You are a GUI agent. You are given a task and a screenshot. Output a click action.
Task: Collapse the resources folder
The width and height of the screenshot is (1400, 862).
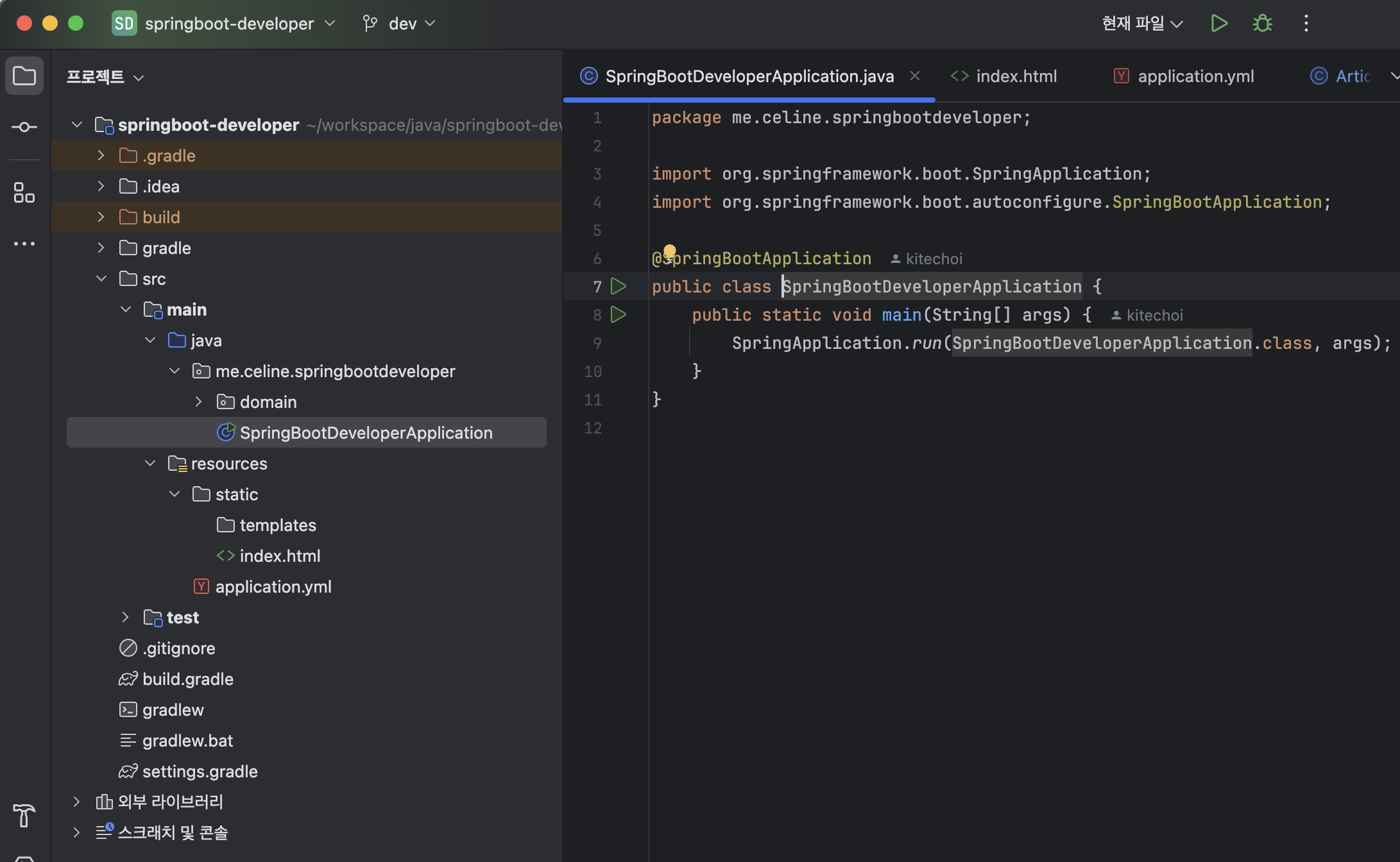[x=149, y=463]
